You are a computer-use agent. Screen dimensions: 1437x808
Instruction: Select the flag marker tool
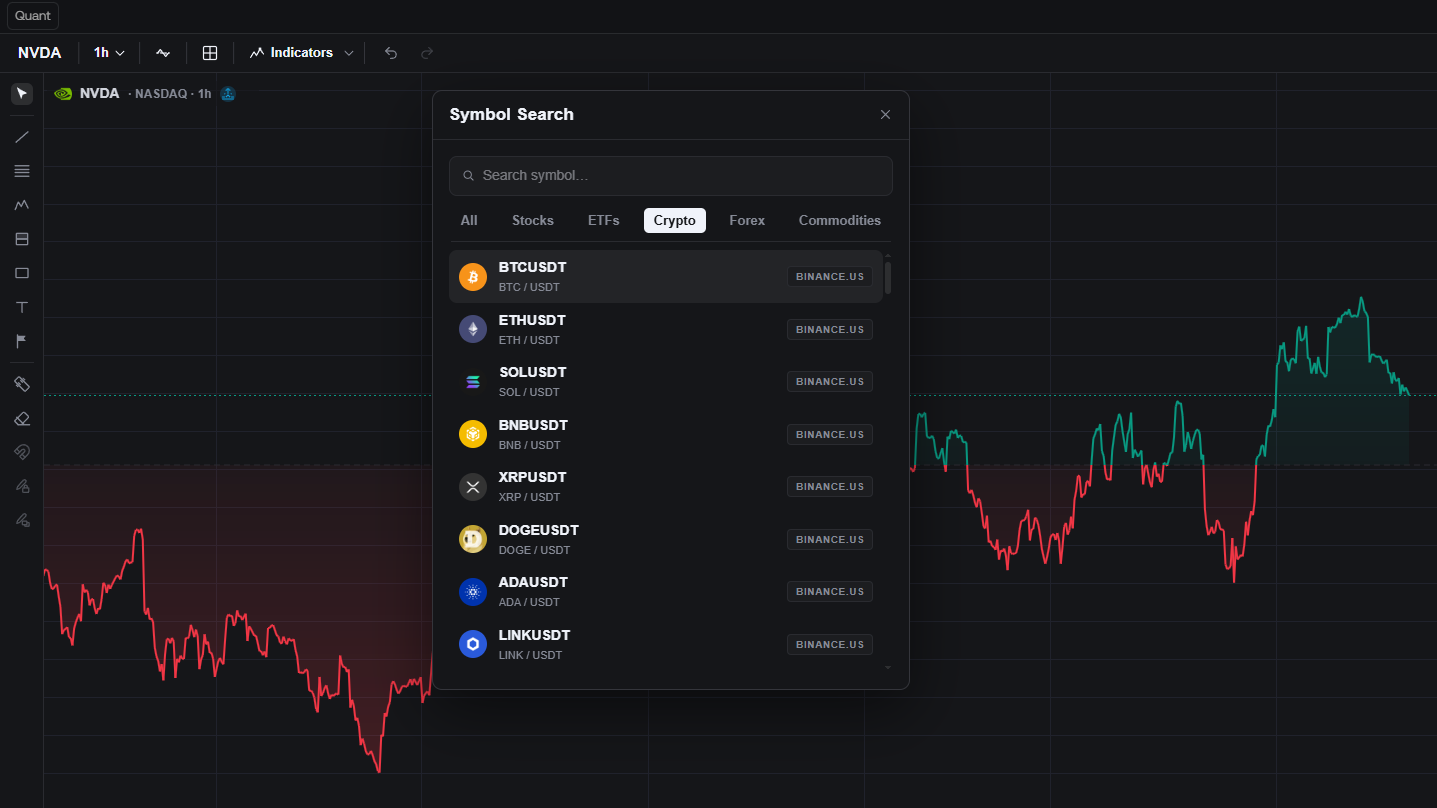(22, 341)
